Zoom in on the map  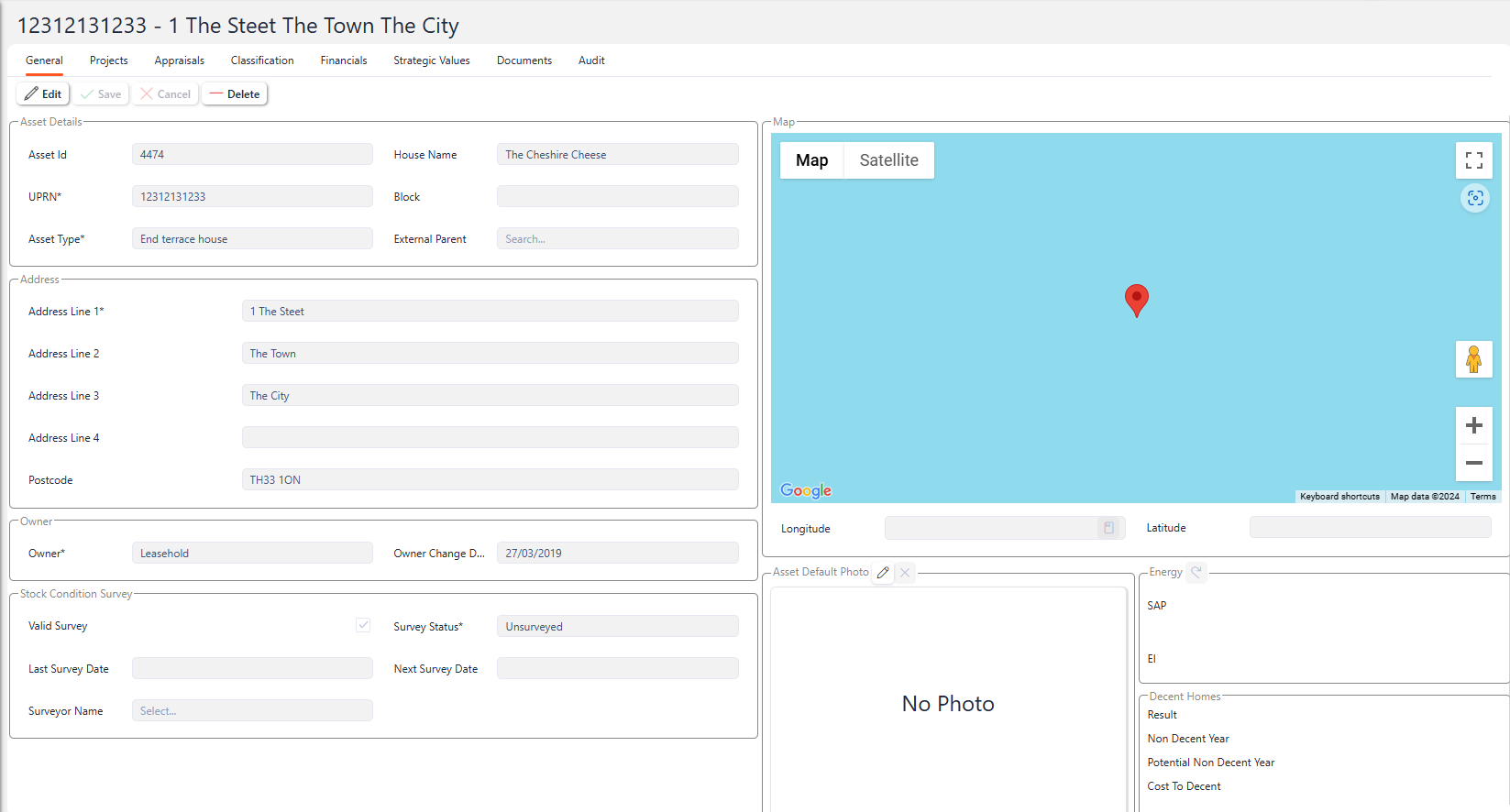click(x=1473, y=425)
